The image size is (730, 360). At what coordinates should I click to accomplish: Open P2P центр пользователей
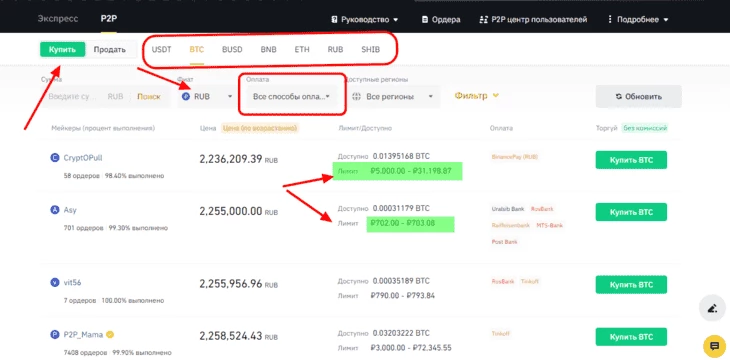click(533, 20)
